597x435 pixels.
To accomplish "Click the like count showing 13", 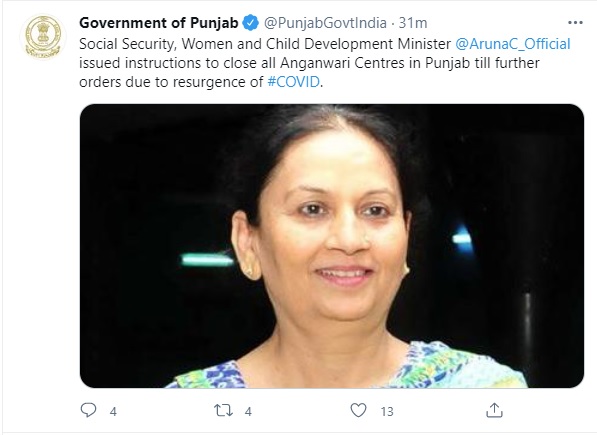I will click(387, 411).
